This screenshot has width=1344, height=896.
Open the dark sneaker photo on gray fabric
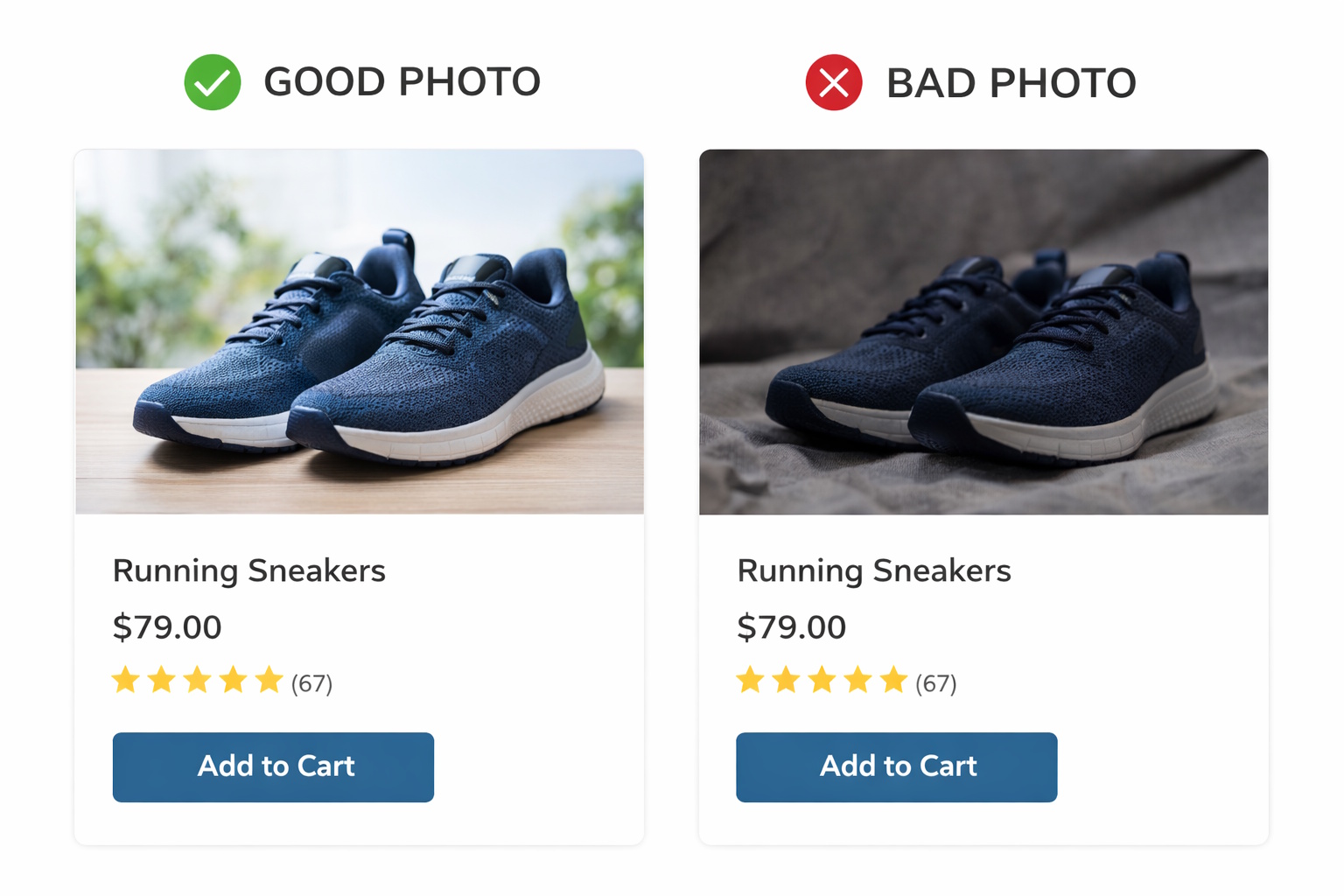click(x=983, y=332)
